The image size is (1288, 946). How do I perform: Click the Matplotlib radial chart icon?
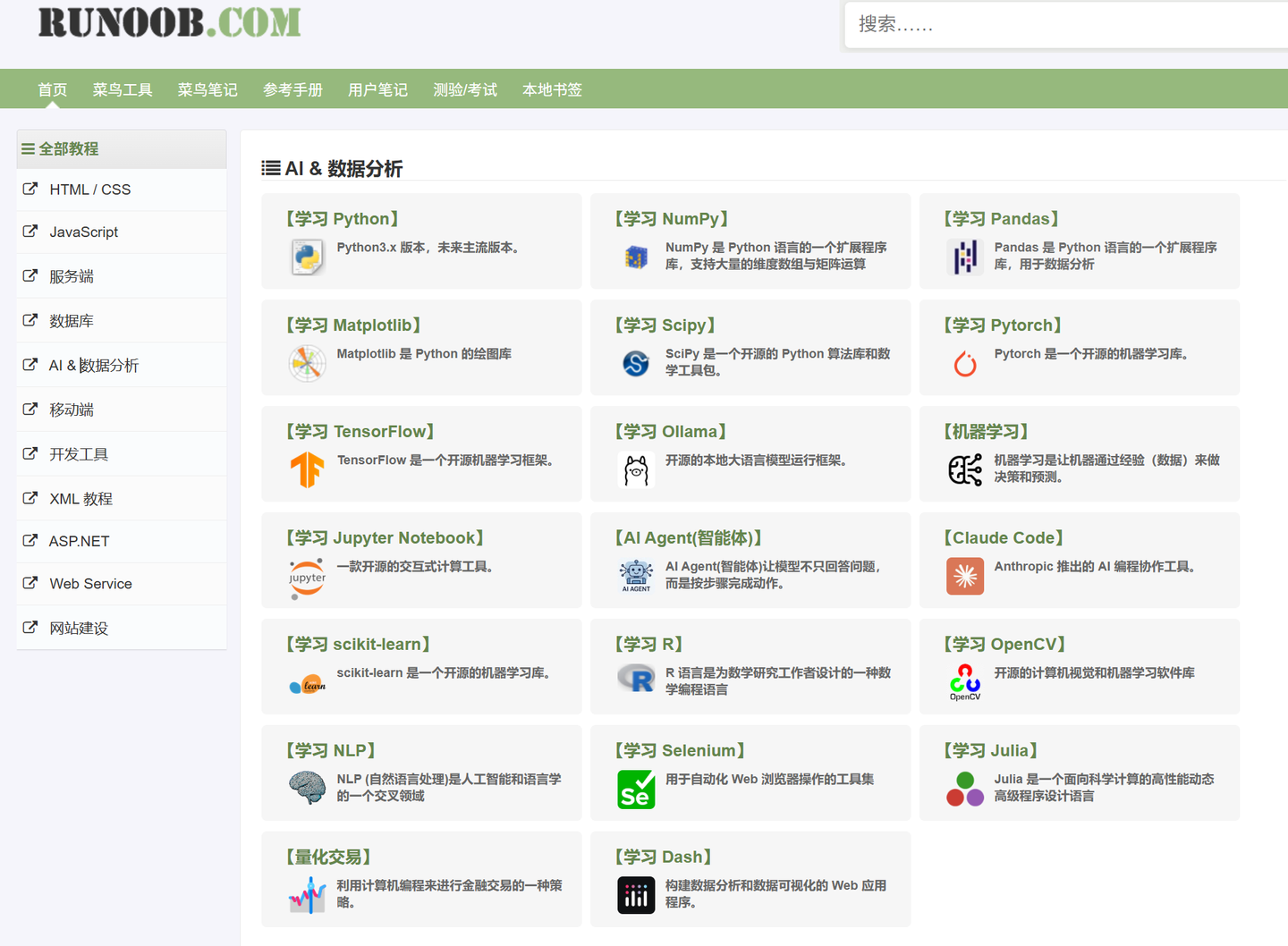click(307, 364)
